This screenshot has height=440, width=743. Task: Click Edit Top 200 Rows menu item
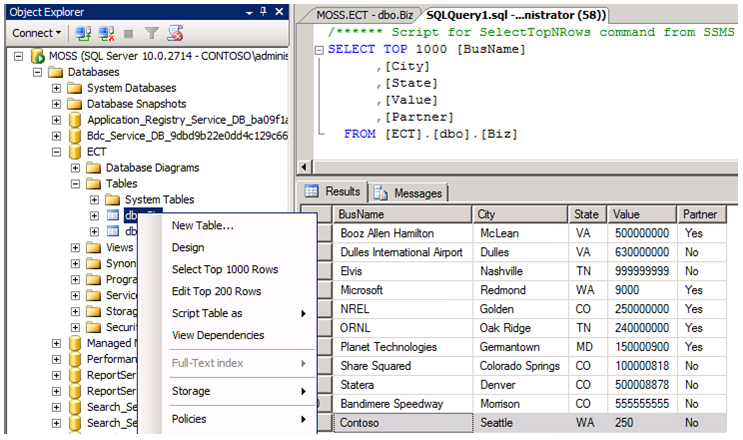pos(216,292)
